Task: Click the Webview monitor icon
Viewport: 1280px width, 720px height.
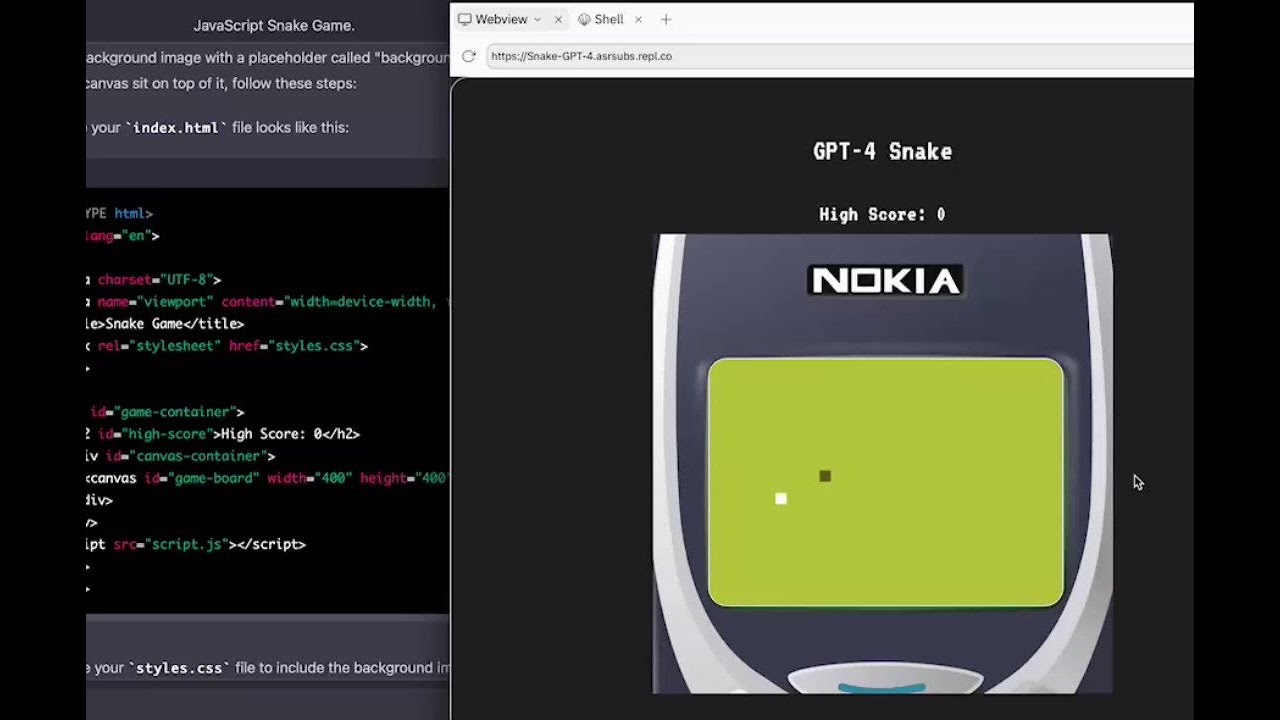Action: 465,19
